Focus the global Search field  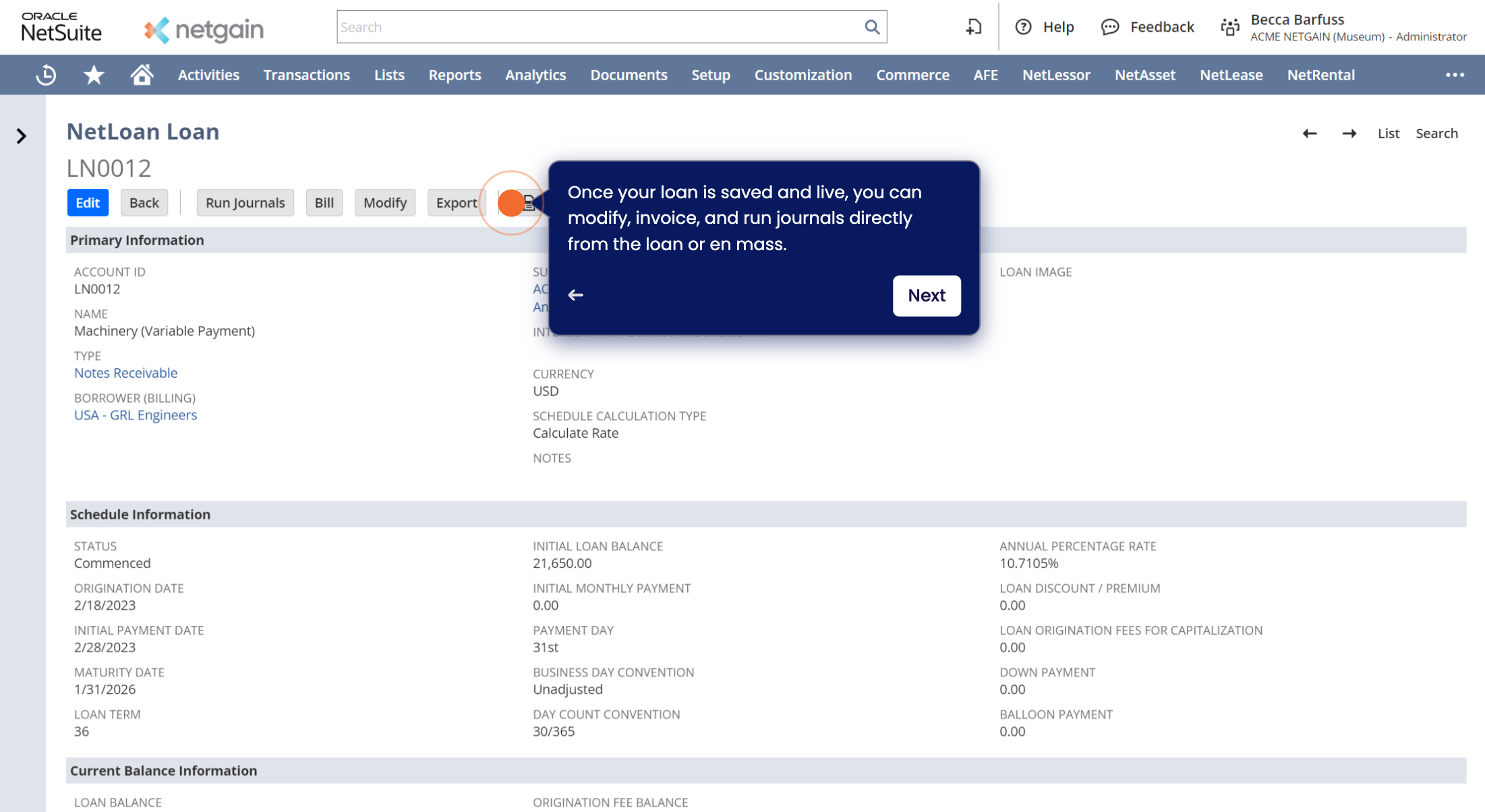pyautogui.click(x=599, y=27)
